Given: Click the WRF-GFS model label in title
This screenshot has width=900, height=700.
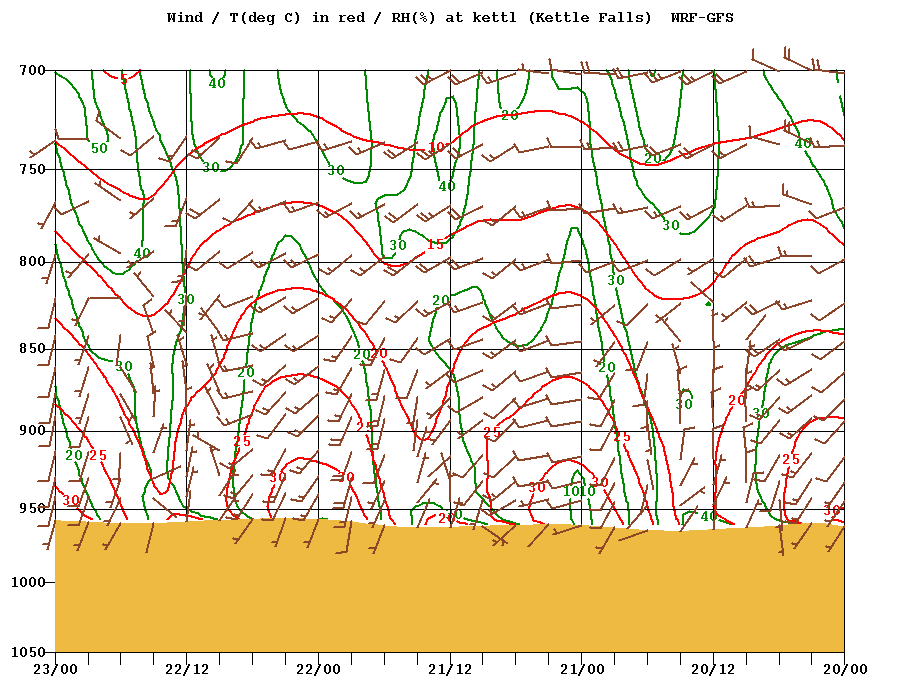Looking at the screenshot, I should coord(702,18).
